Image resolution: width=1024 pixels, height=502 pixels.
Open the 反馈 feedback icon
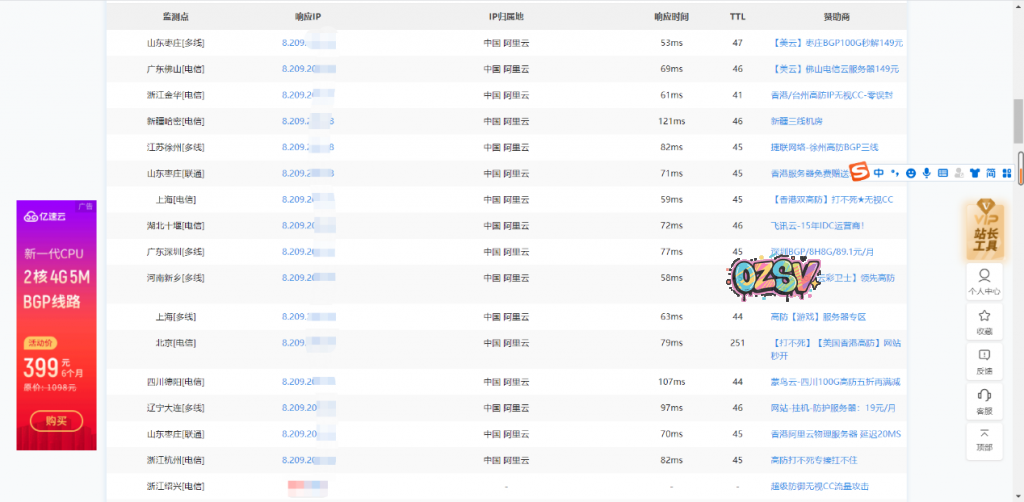pyautogui.click(x=984, y=361)
